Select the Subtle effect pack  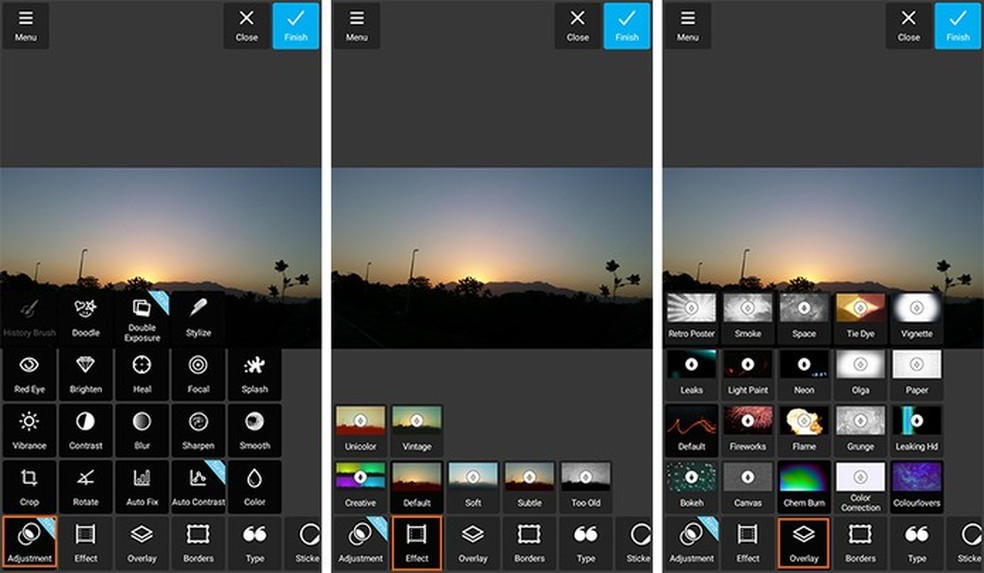point(530,487)
